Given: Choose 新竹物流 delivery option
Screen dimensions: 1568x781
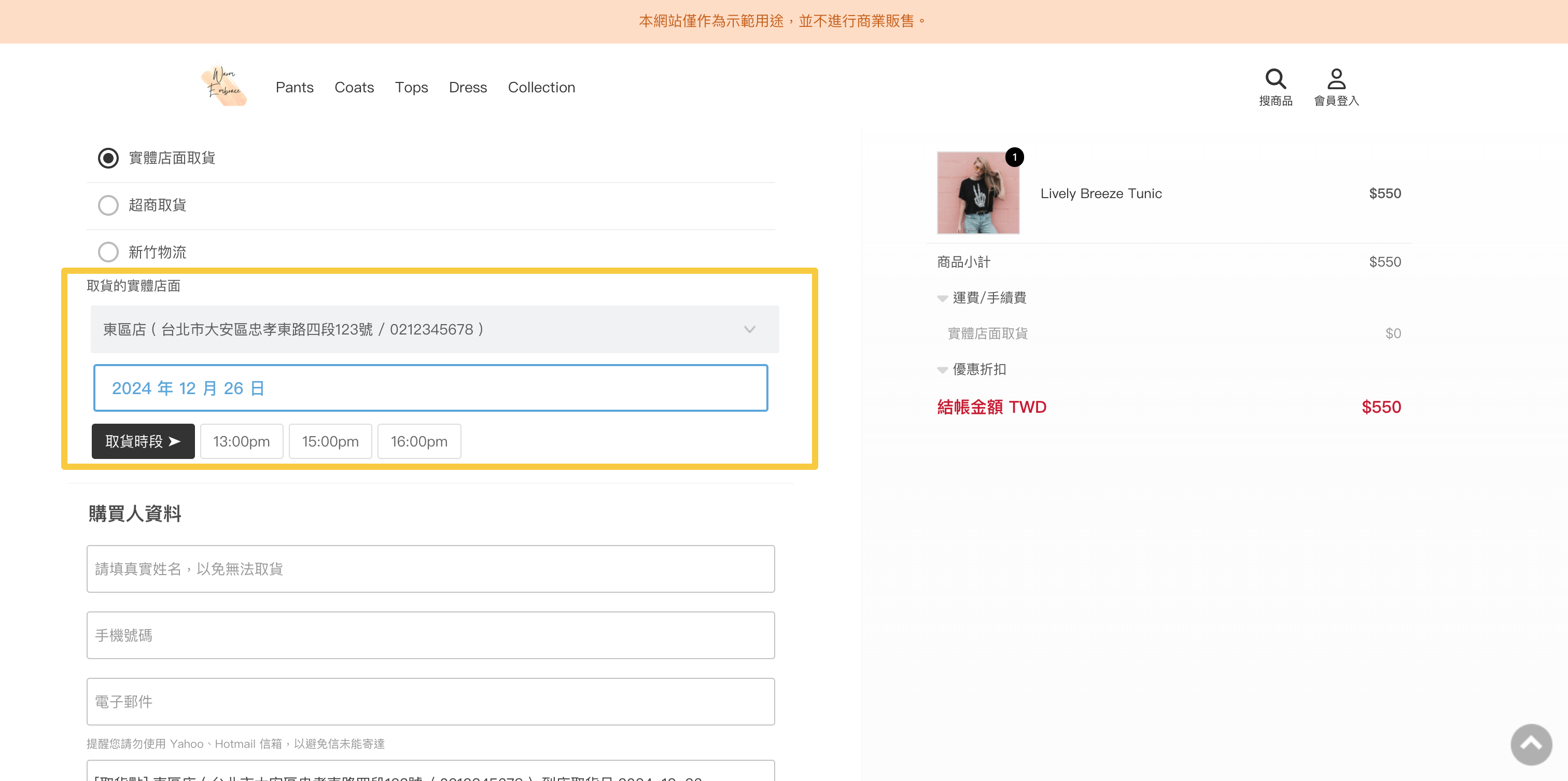Looking at the screenshot, I should 108,252.
